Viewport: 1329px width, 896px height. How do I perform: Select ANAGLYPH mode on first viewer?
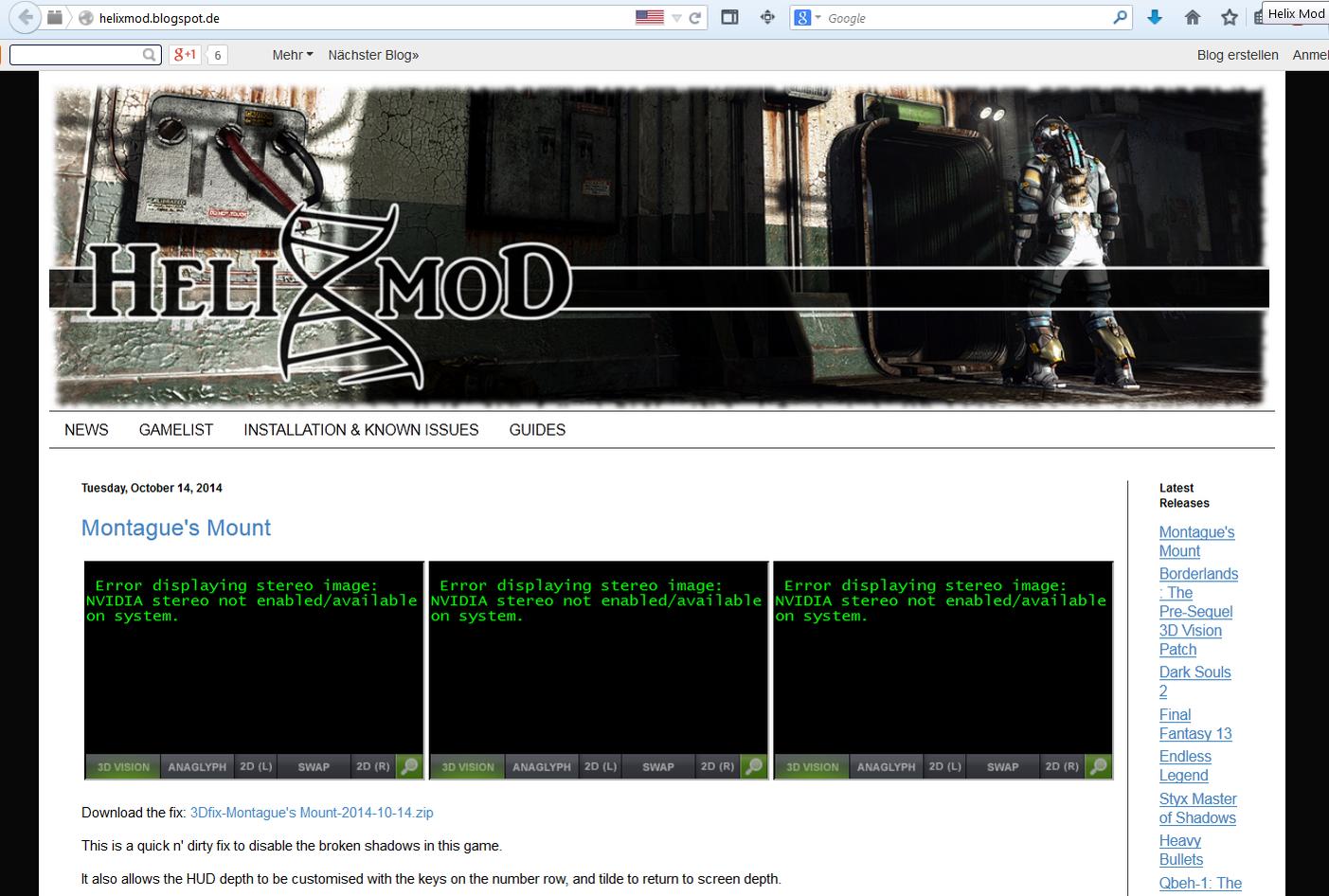[197, 767]
